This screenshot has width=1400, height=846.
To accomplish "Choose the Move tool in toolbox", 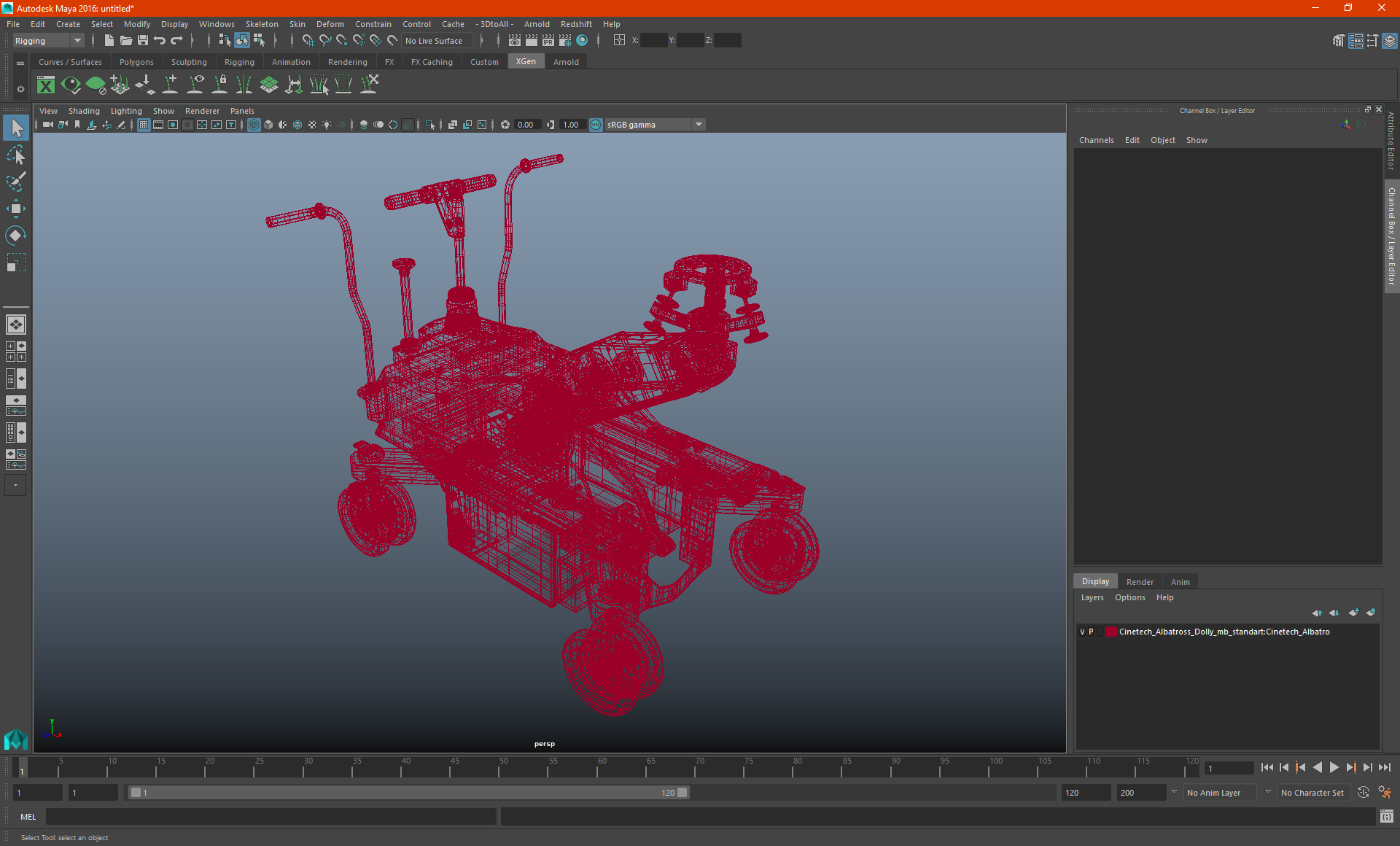I will 15,209.
